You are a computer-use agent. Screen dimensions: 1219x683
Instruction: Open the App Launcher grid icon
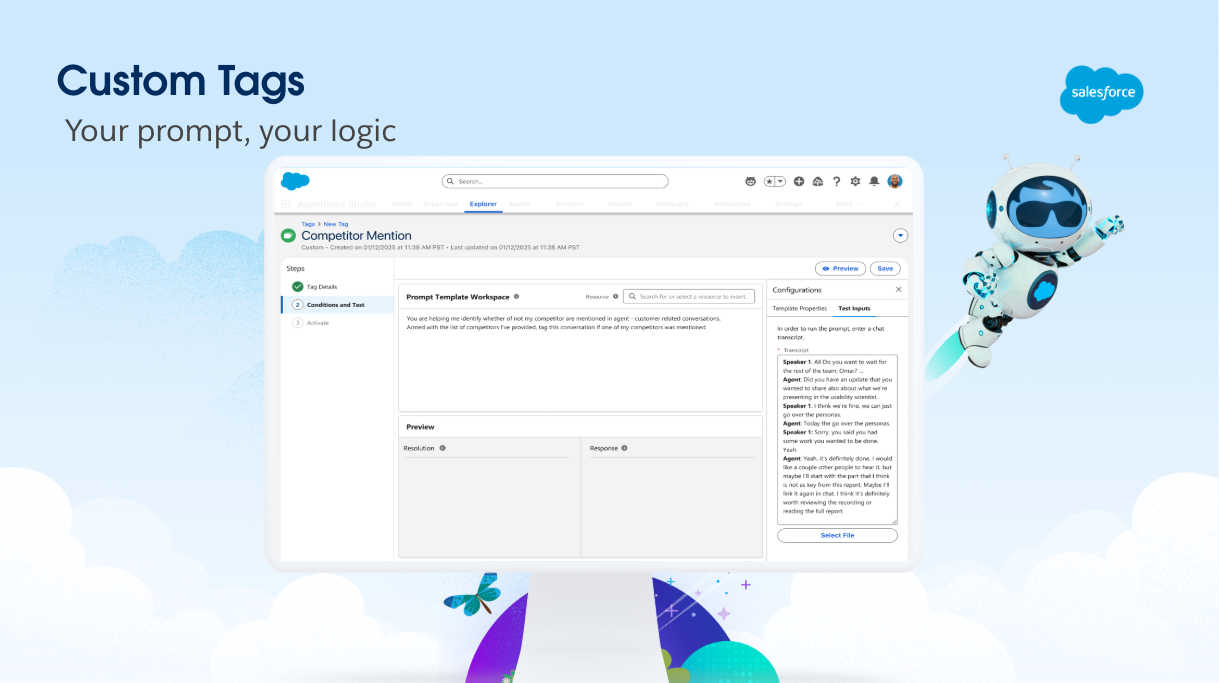click(286, 204)
